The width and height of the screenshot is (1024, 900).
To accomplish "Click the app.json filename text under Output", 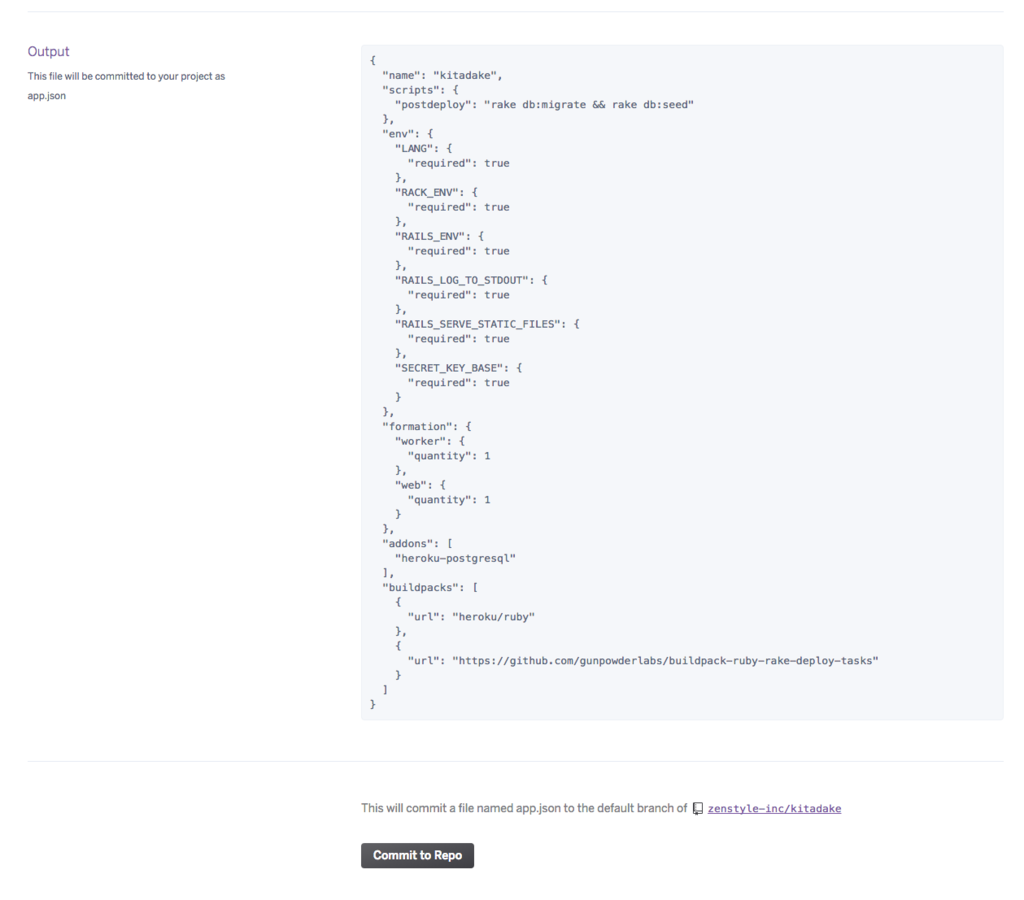I will click(x=46, y=96).
